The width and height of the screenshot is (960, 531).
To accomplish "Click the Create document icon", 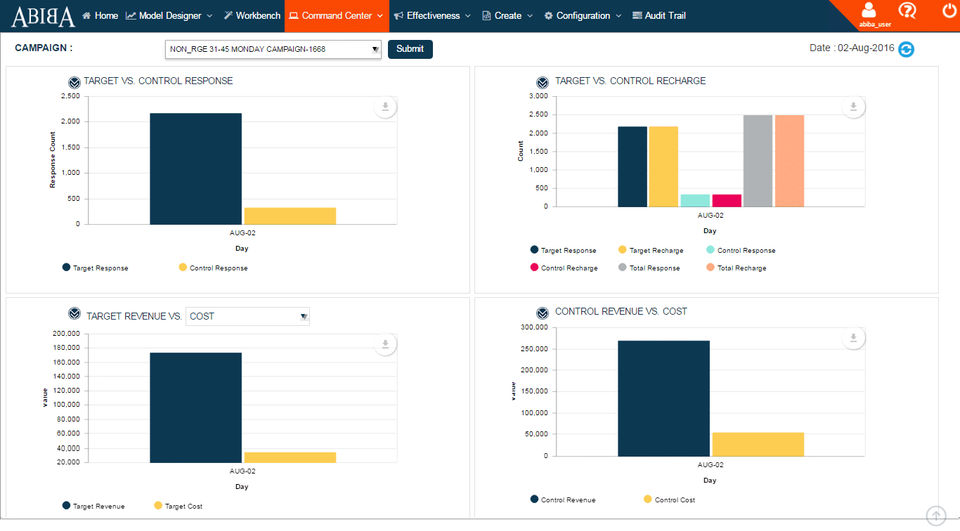I will pos(486,15).
